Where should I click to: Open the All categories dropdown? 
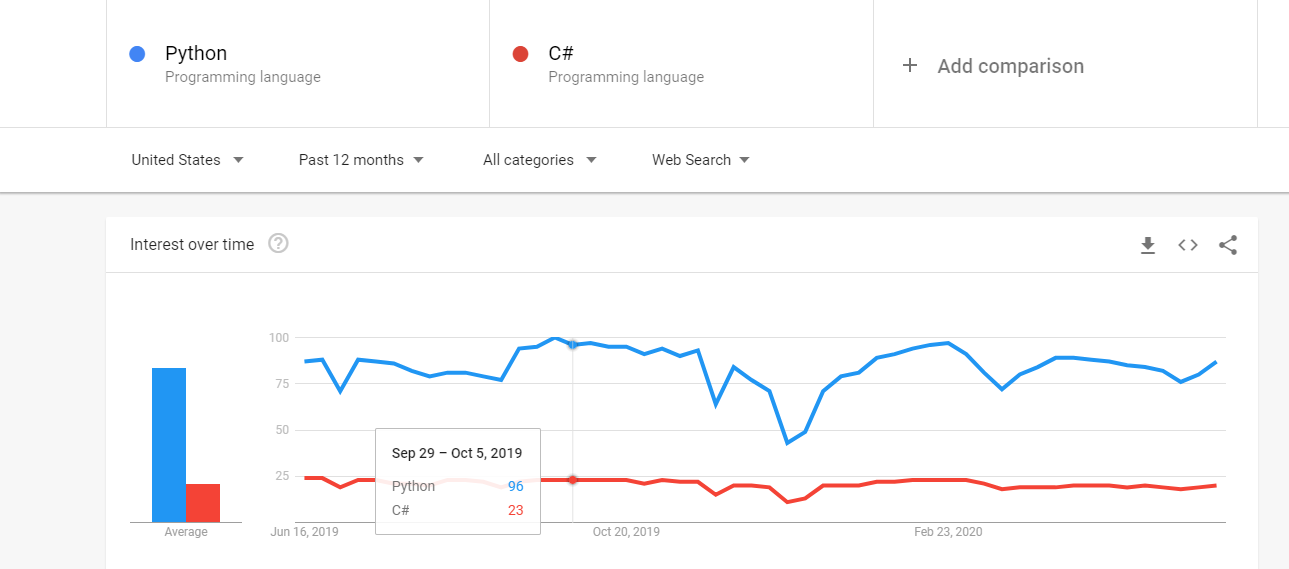(539, 160)
